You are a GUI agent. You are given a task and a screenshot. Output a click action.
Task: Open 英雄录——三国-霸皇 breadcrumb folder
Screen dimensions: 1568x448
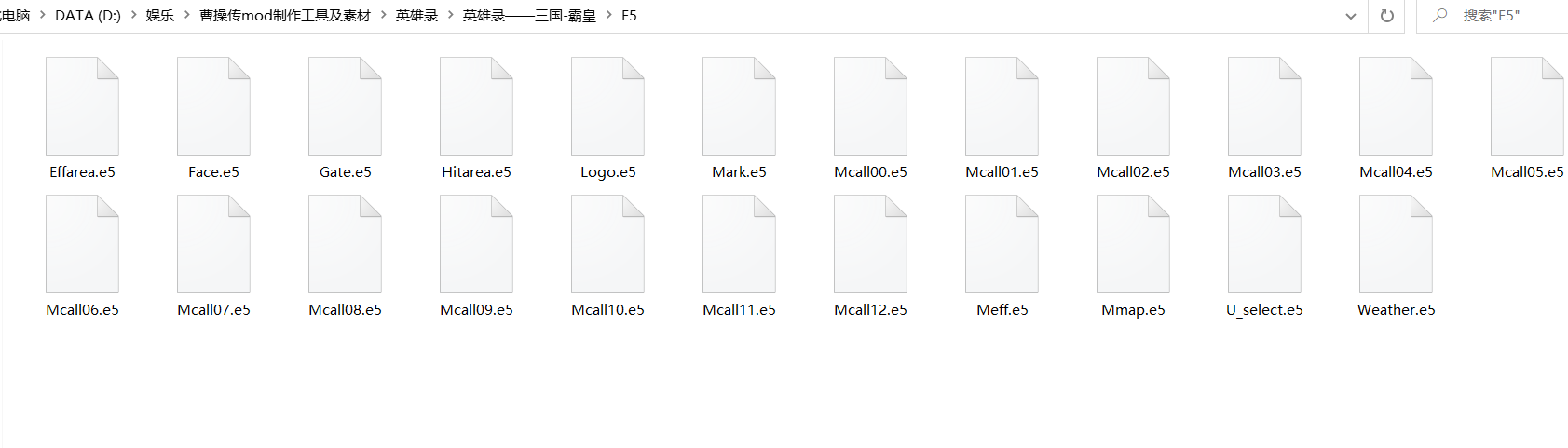(x=529, y=16)
